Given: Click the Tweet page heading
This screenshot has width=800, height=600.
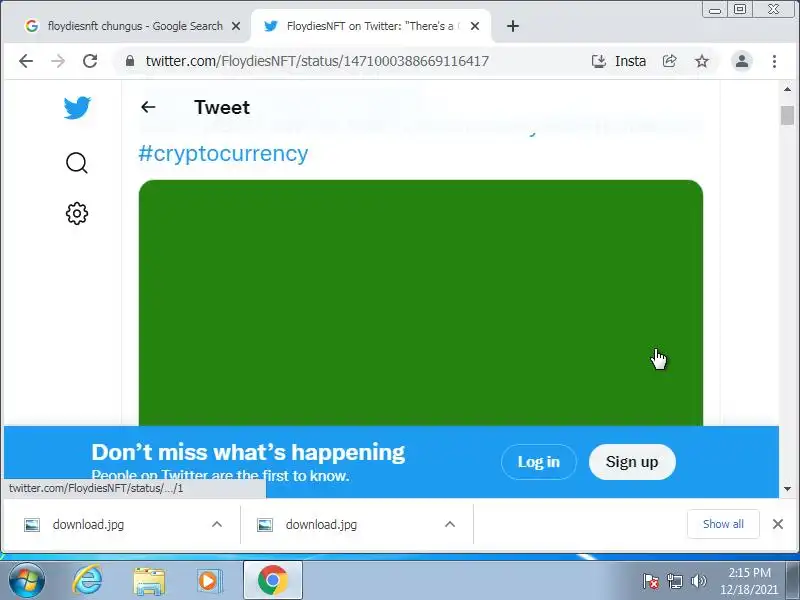Looking at the screenshot, I should [x=222, y=107].
